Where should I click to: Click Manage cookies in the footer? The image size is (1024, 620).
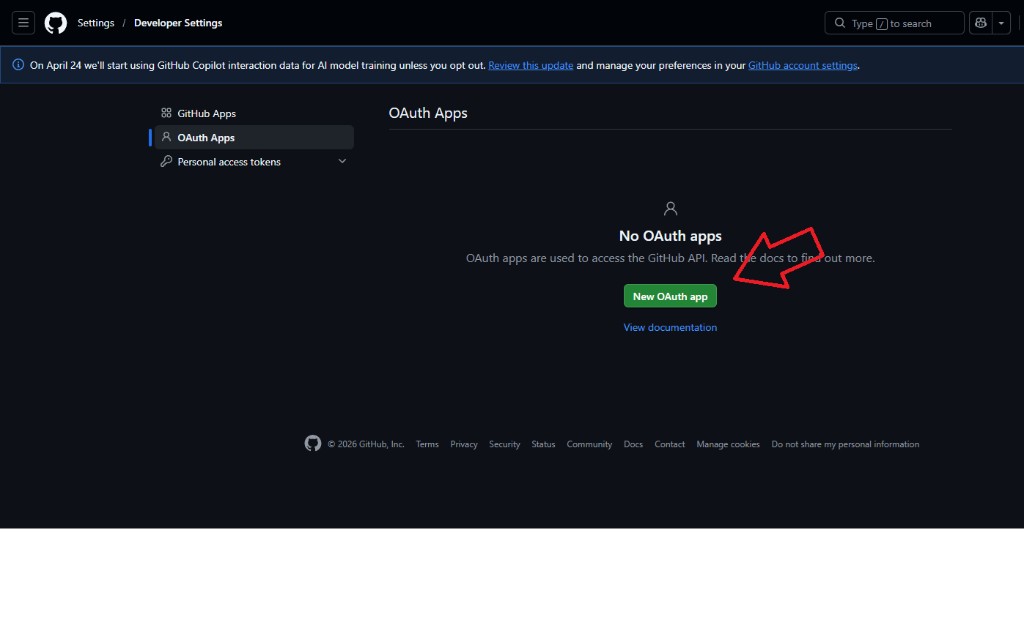coord(728,444)
